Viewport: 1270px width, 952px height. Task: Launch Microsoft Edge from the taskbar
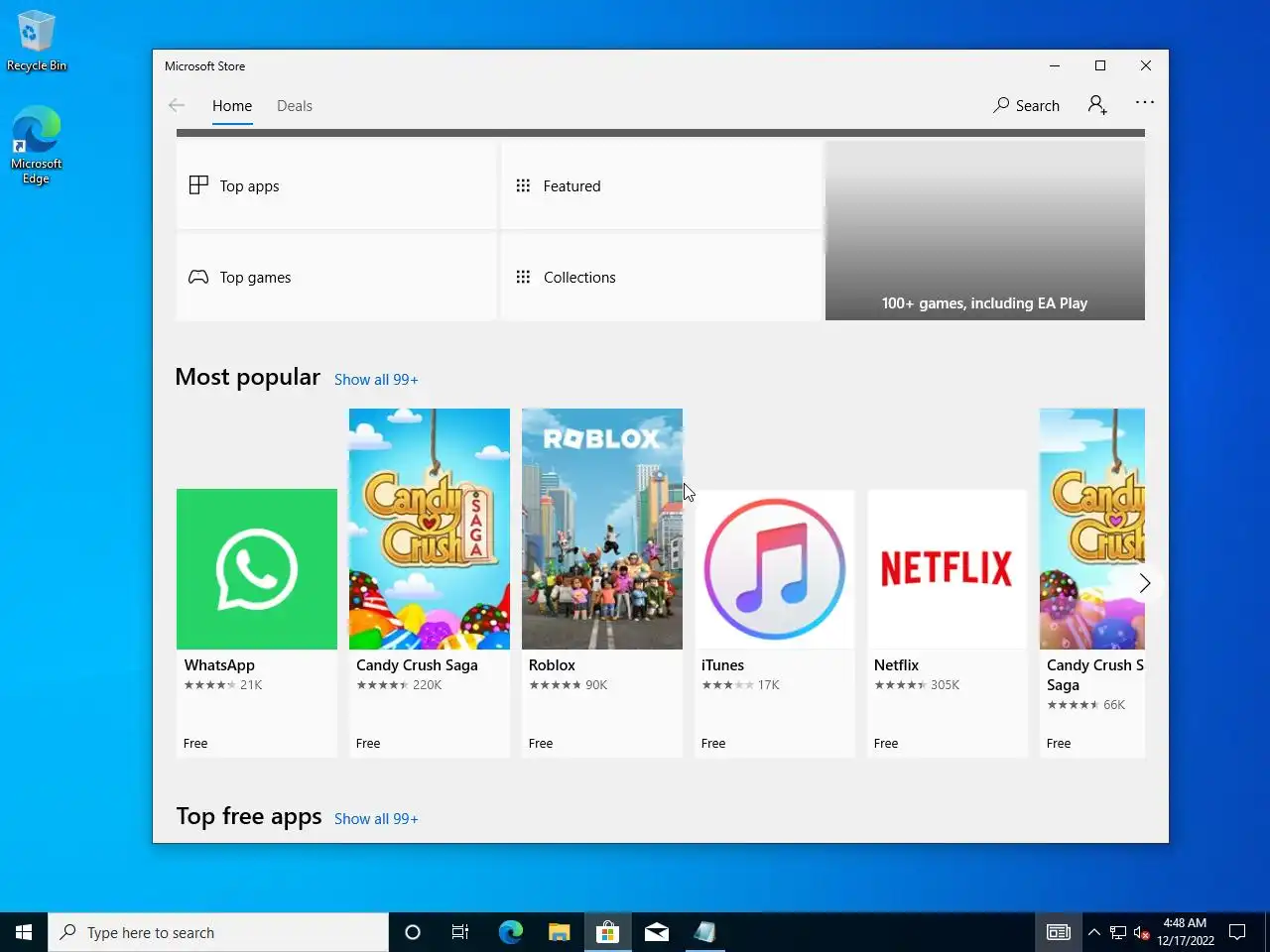[510, 932]
